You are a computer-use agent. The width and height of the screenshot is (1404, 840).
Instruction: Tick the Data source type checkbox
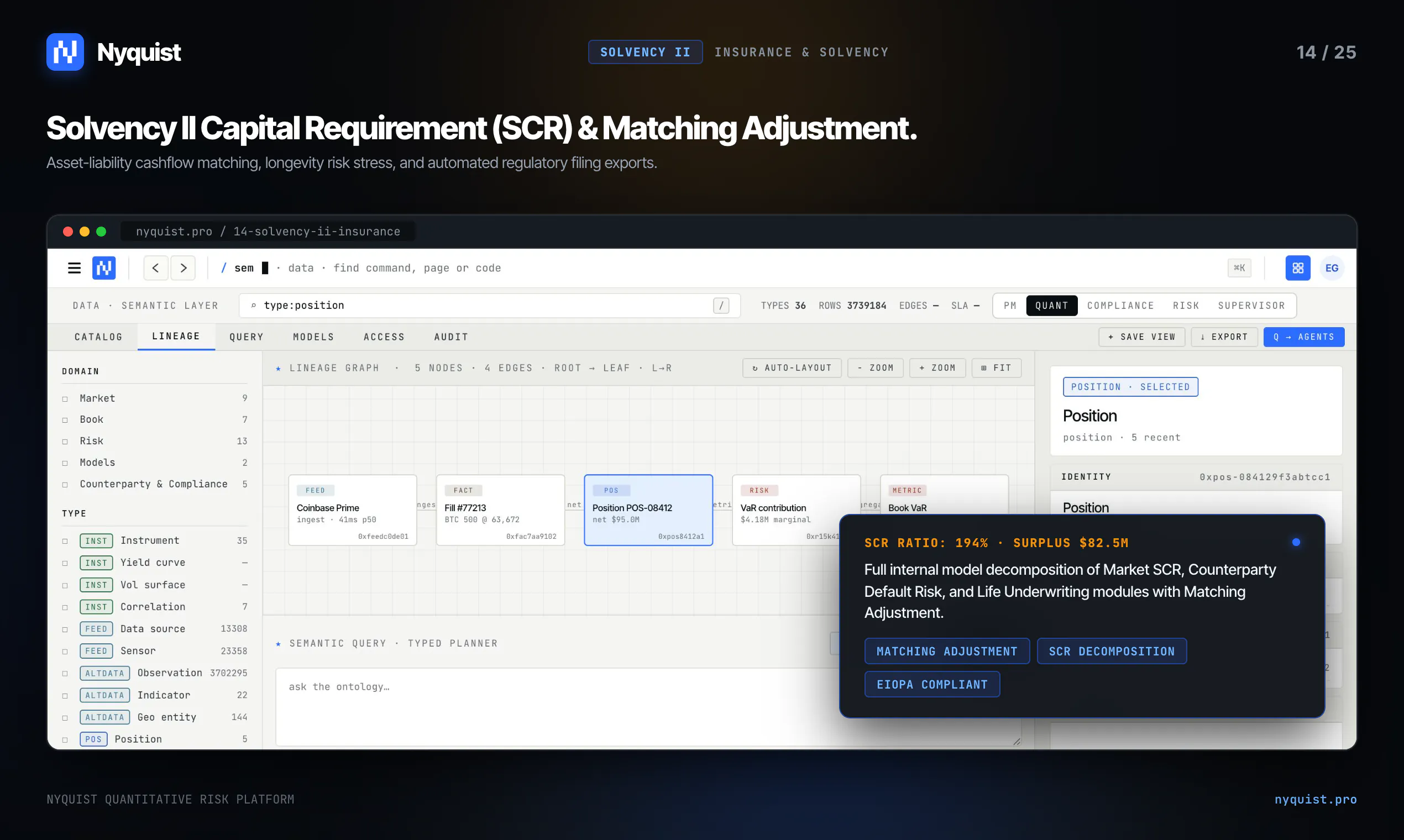[x=65, y=629]
